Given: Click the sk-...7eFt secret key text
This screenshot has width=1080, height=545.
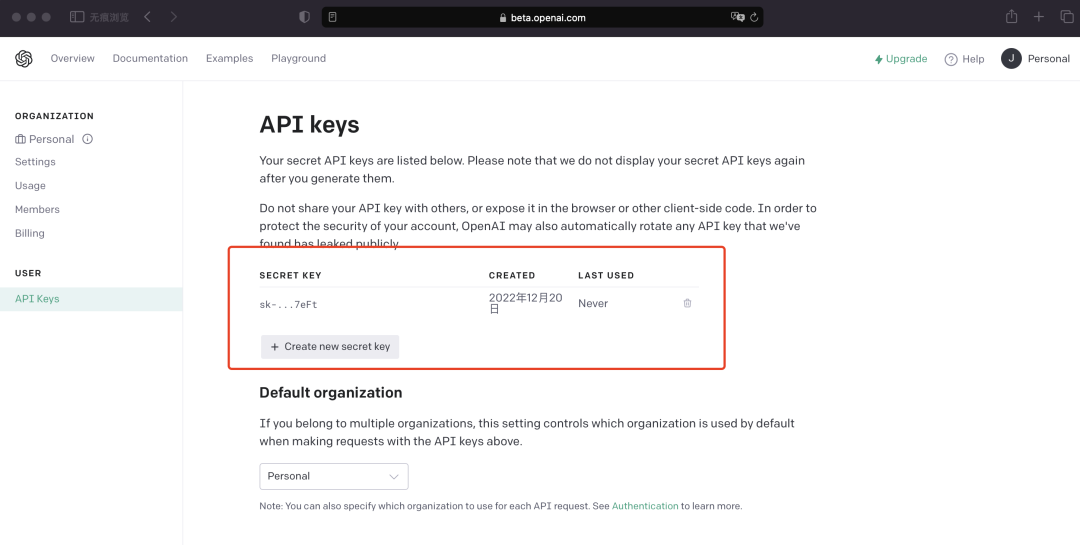Looking at the screenshot, I should point(288,305).
